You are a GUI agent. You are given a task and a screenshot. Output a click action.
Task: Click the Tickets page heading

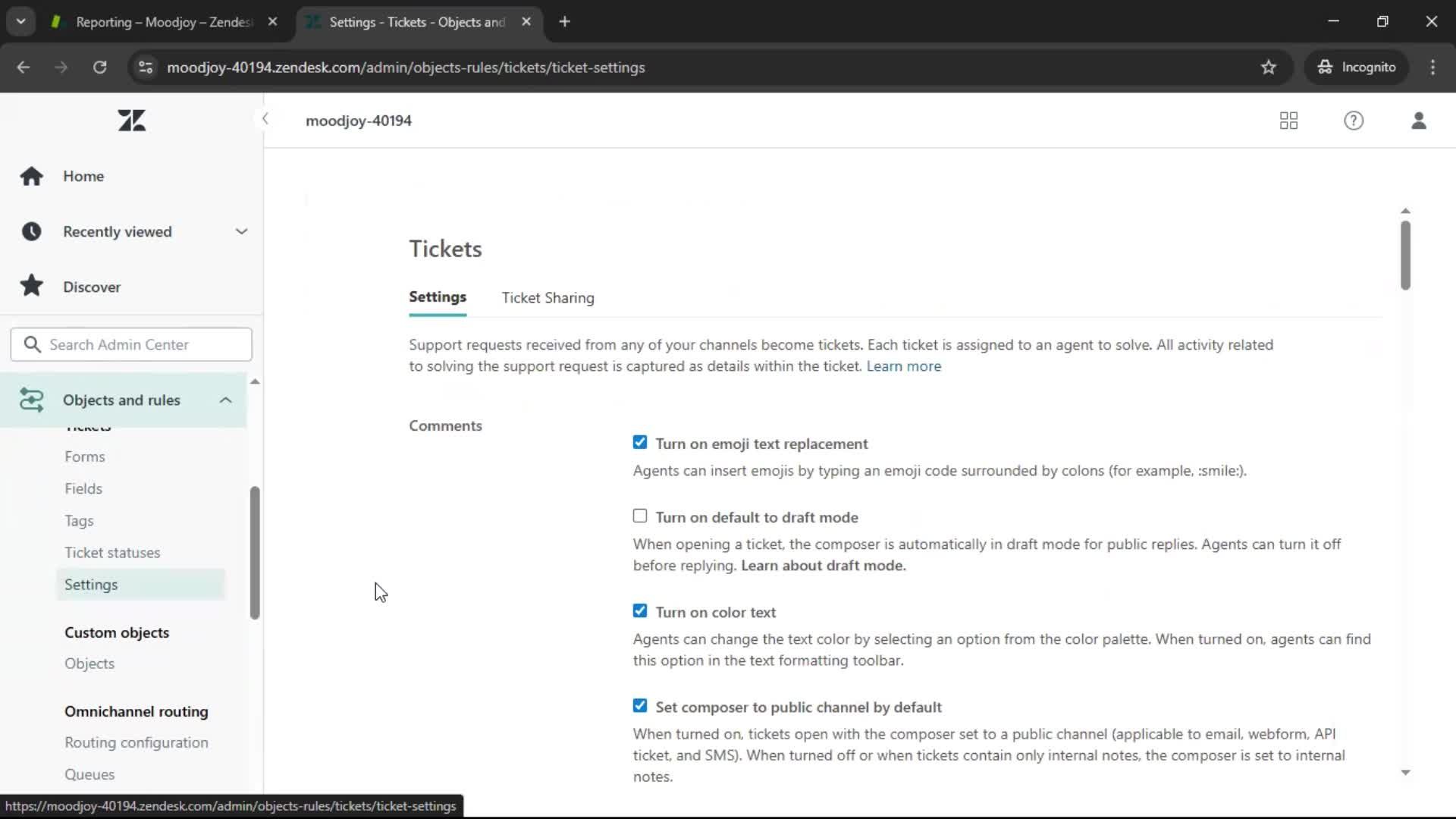[x=445, y=249]
